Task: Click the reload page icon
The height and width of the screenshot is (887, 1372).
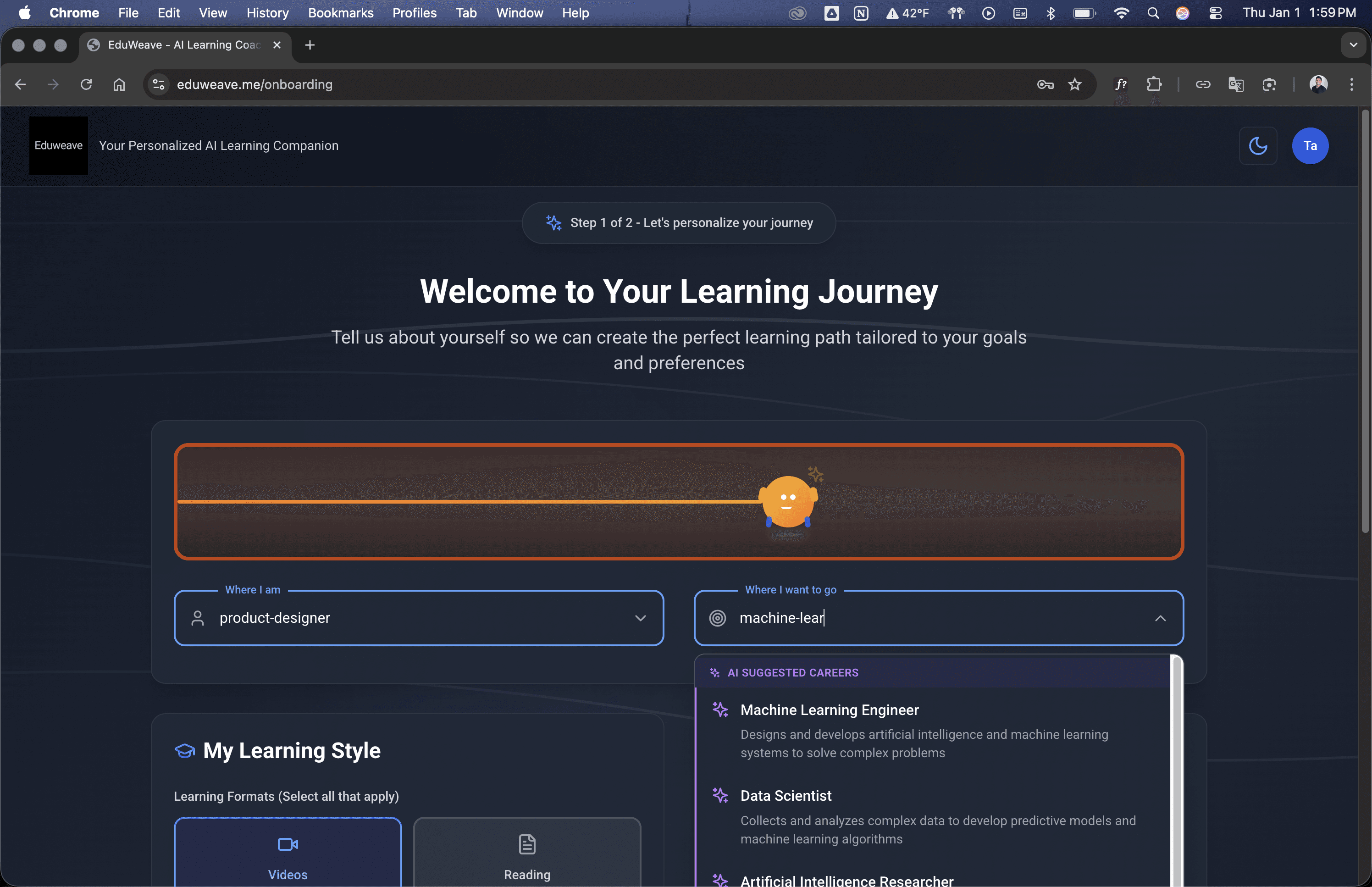Action: coord(86,85)
